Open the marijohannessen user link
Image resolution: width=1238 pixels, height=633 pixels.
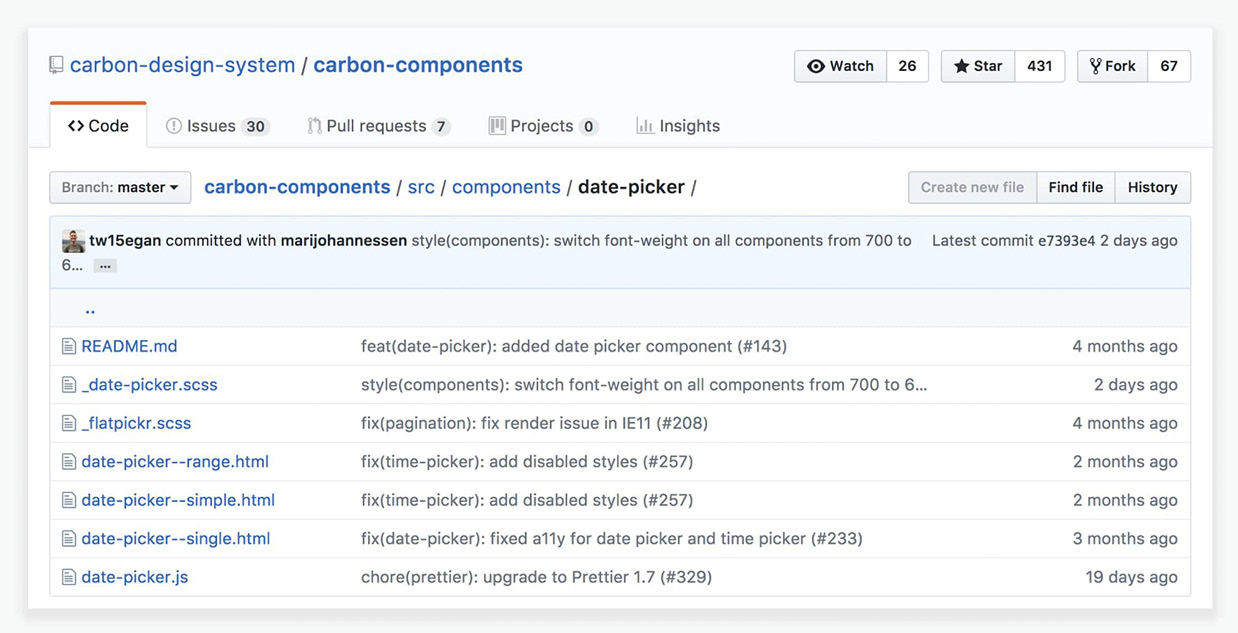click(x=344, y=241)
